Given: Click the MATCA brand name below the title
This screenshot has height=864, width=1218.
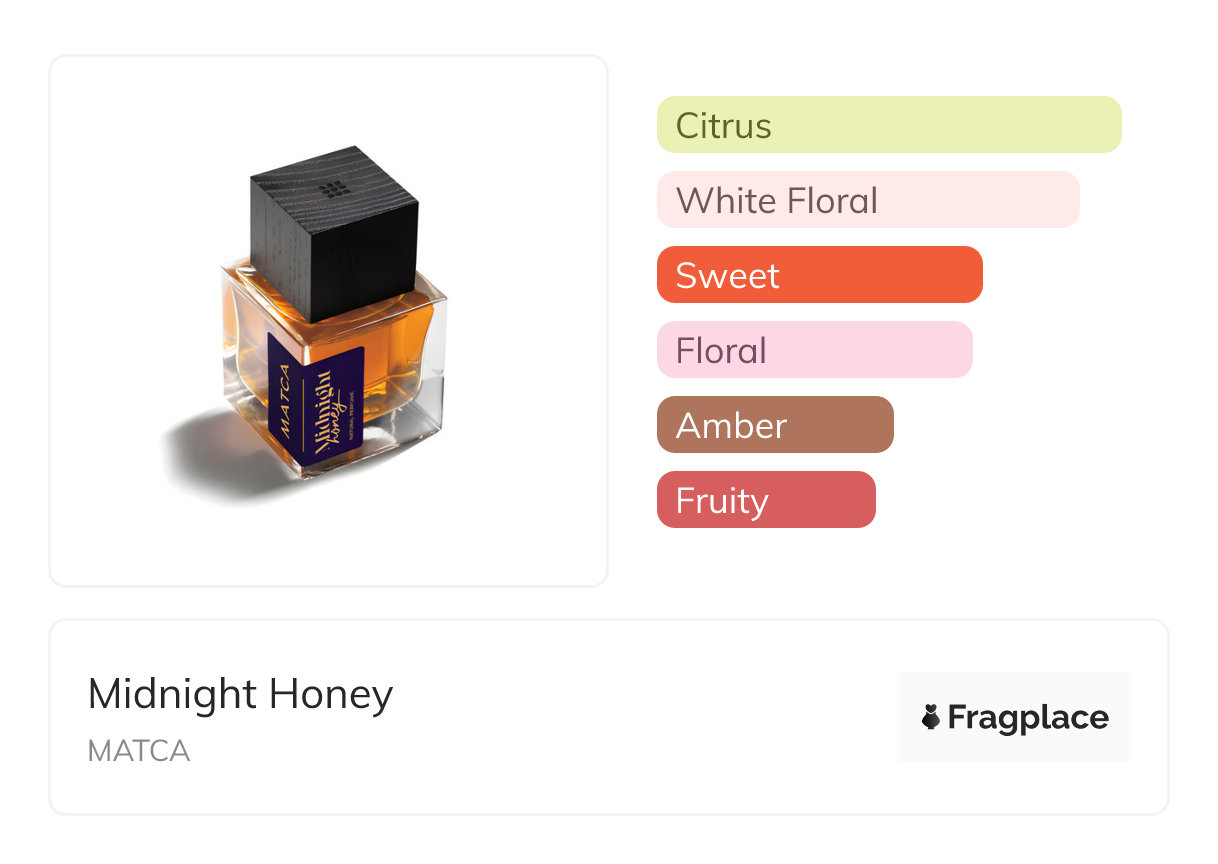Looking at the screenshot, I should tap(139, 751).
